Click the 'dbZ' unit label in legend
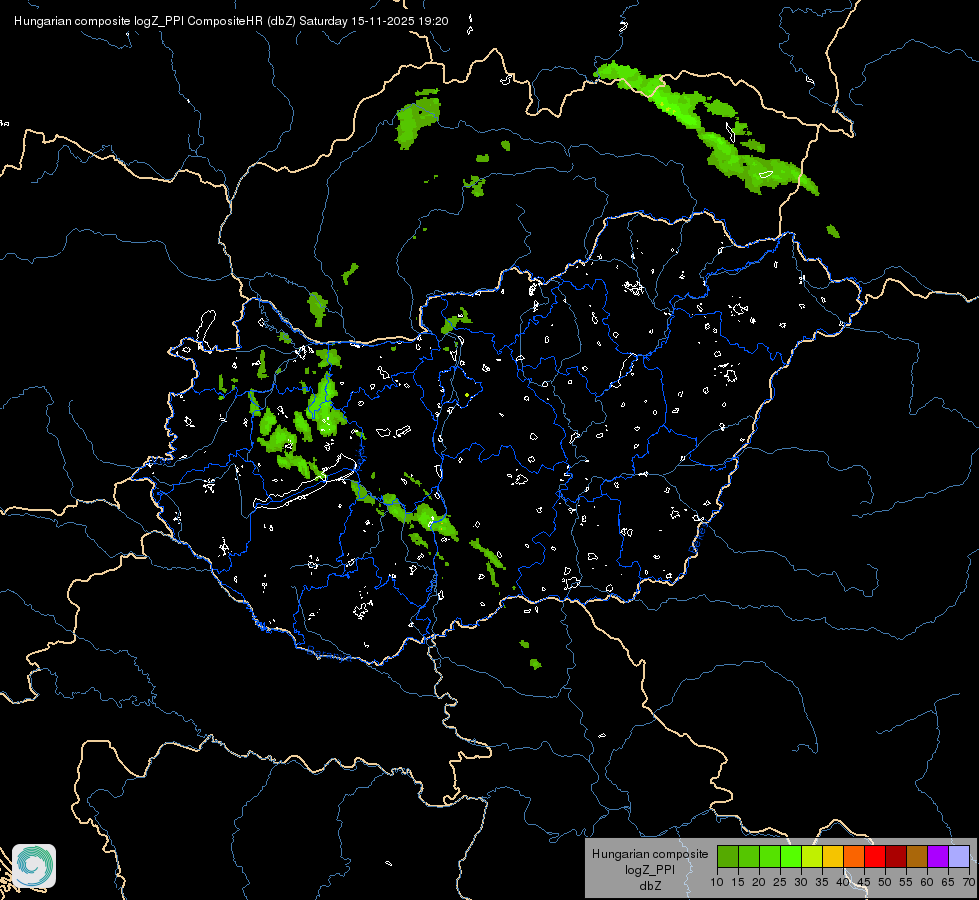Screen dimensions: 979x900 pyautogui.click(x=650, y=886)
